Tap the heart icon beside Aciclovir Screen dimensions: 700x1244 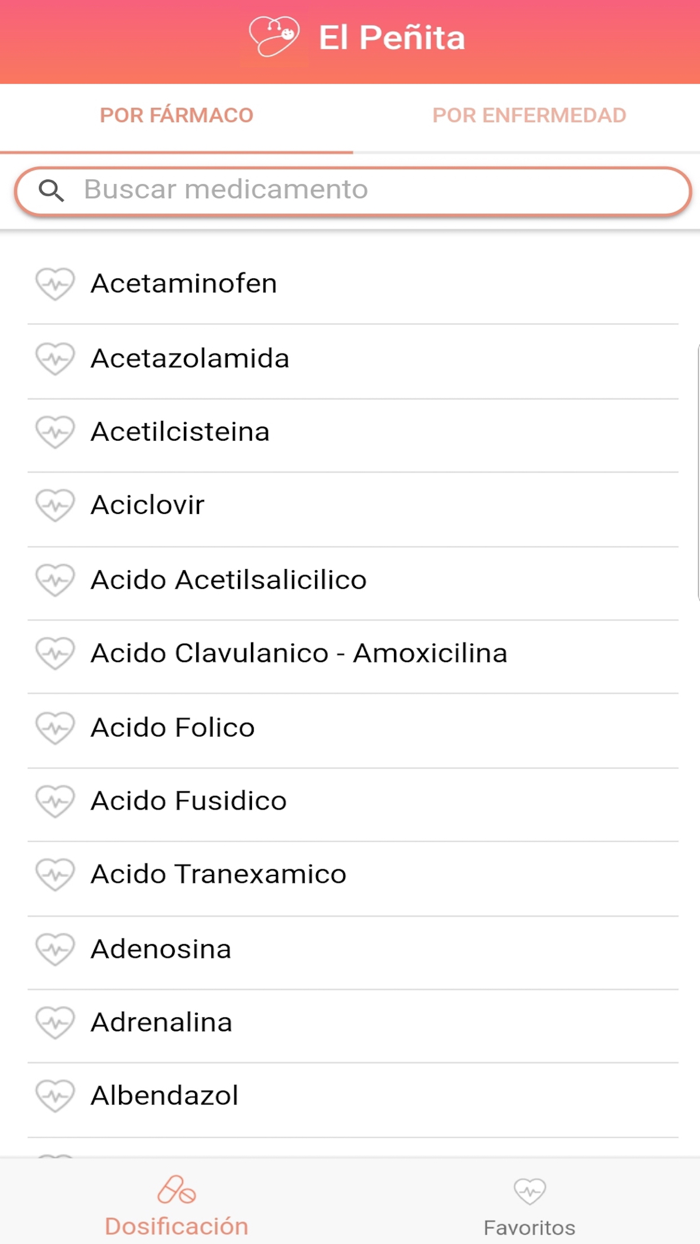55,505
